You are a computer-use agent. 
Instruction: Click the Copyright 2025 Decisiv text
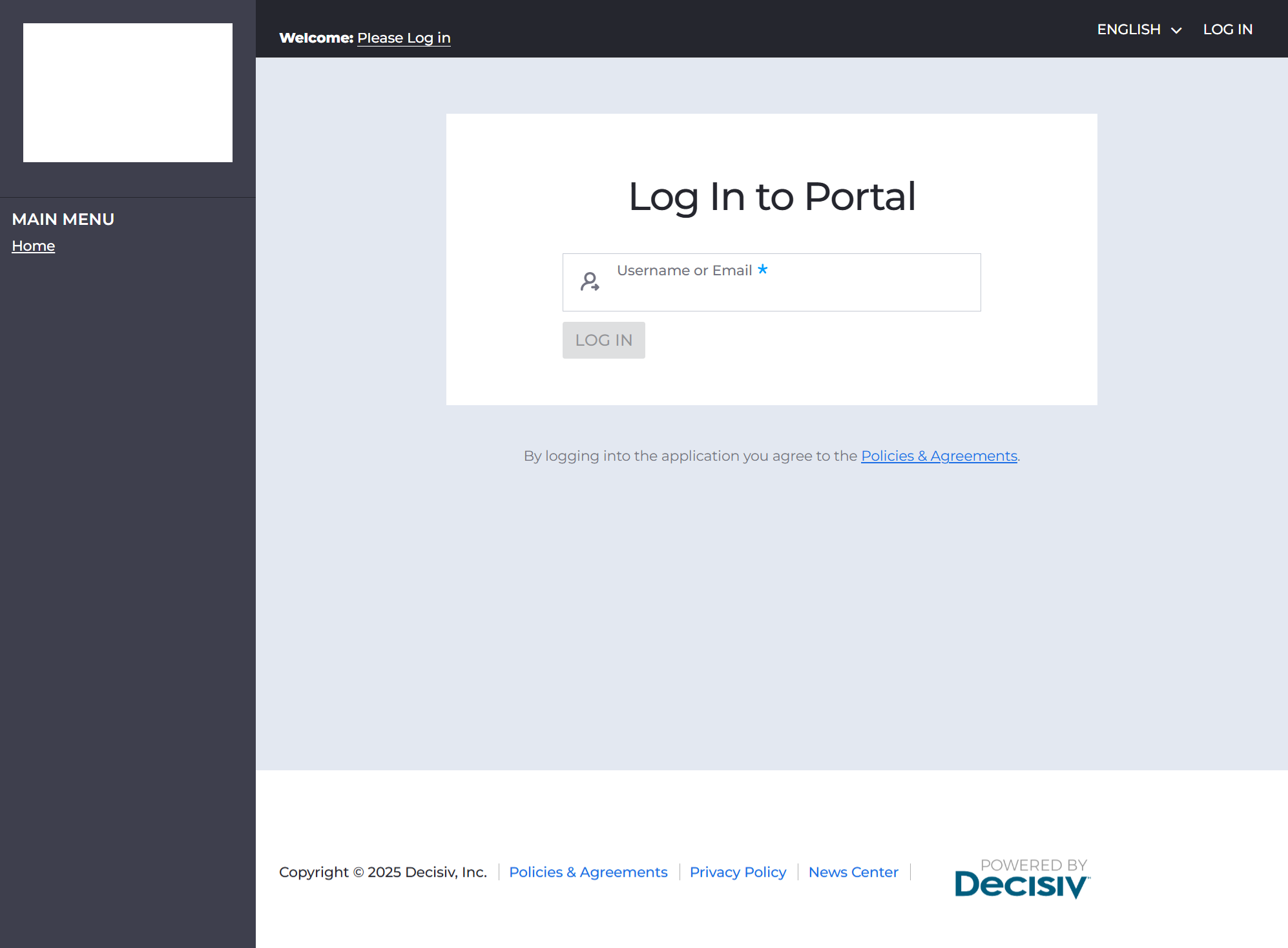click(383, 872)
